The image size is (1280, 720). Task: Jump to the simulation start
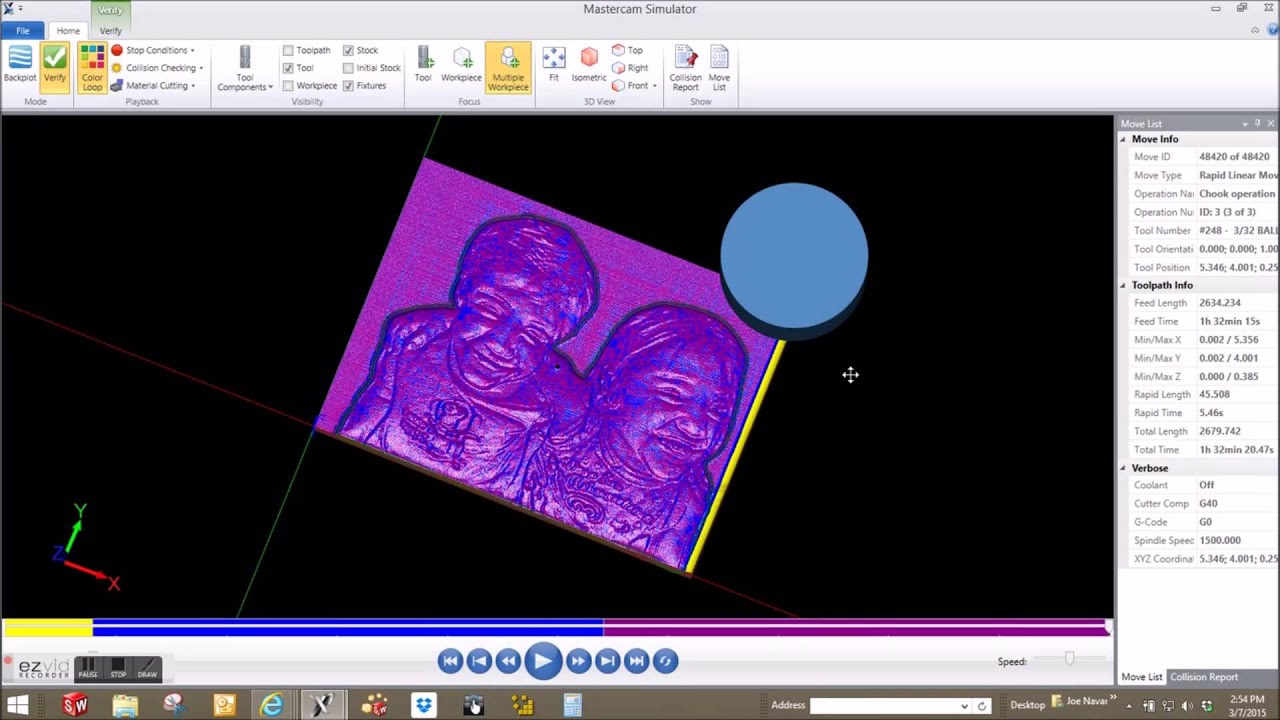tap(450, 661)
